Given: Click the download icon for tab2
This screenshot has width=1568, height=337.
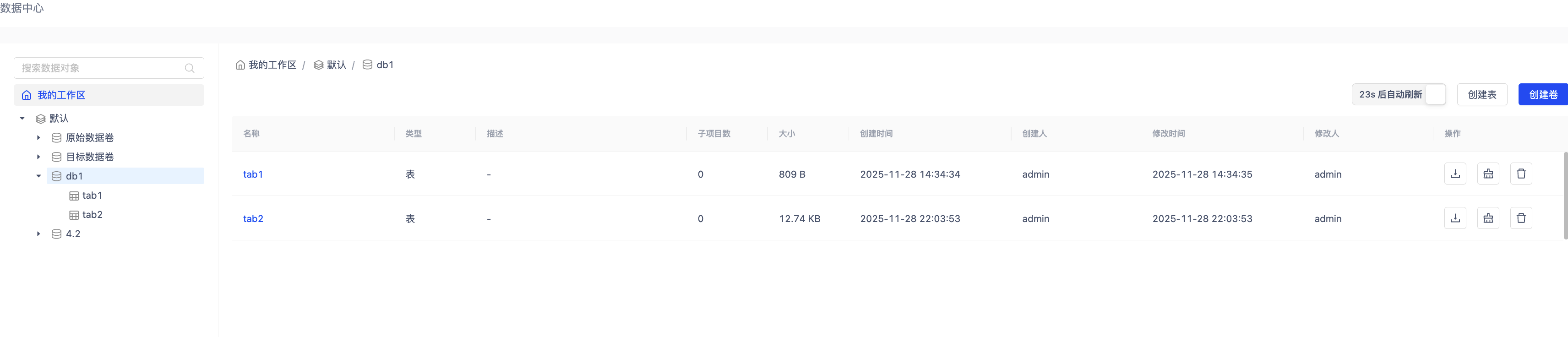Looking at the screenshot, I should coord(1455,218).
